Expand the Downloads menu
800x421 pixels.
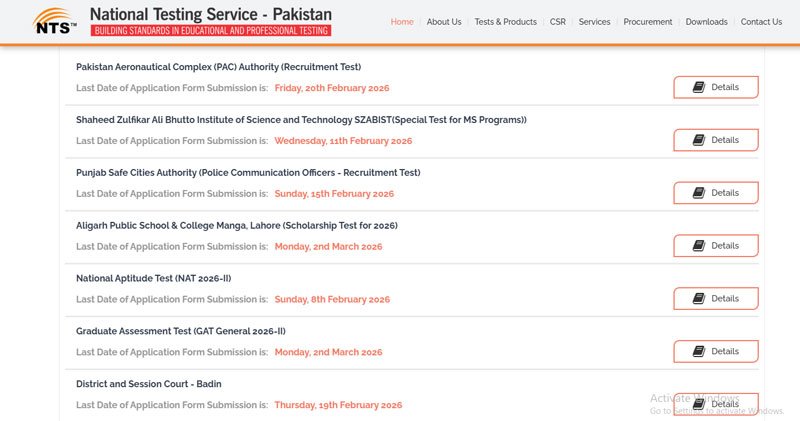[x=706, y=22]
